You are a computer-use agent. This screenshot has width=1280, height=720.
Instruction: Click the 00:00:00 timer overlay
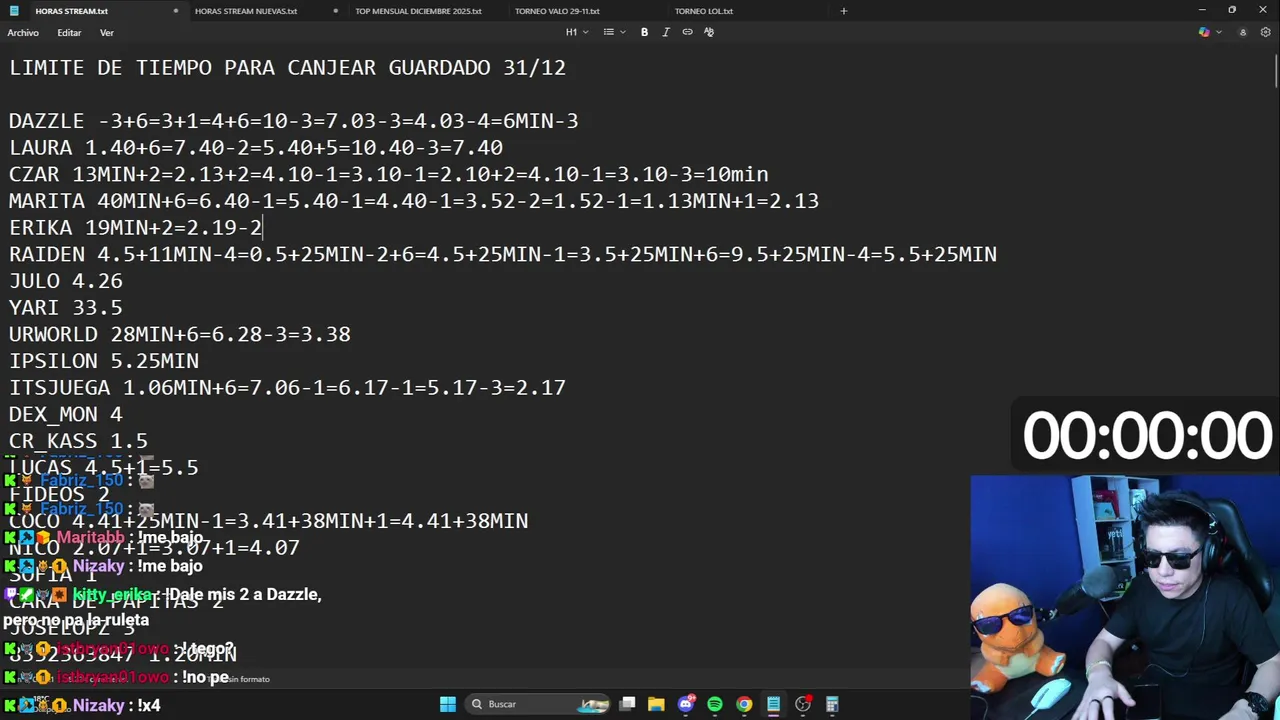point(1146,436)
